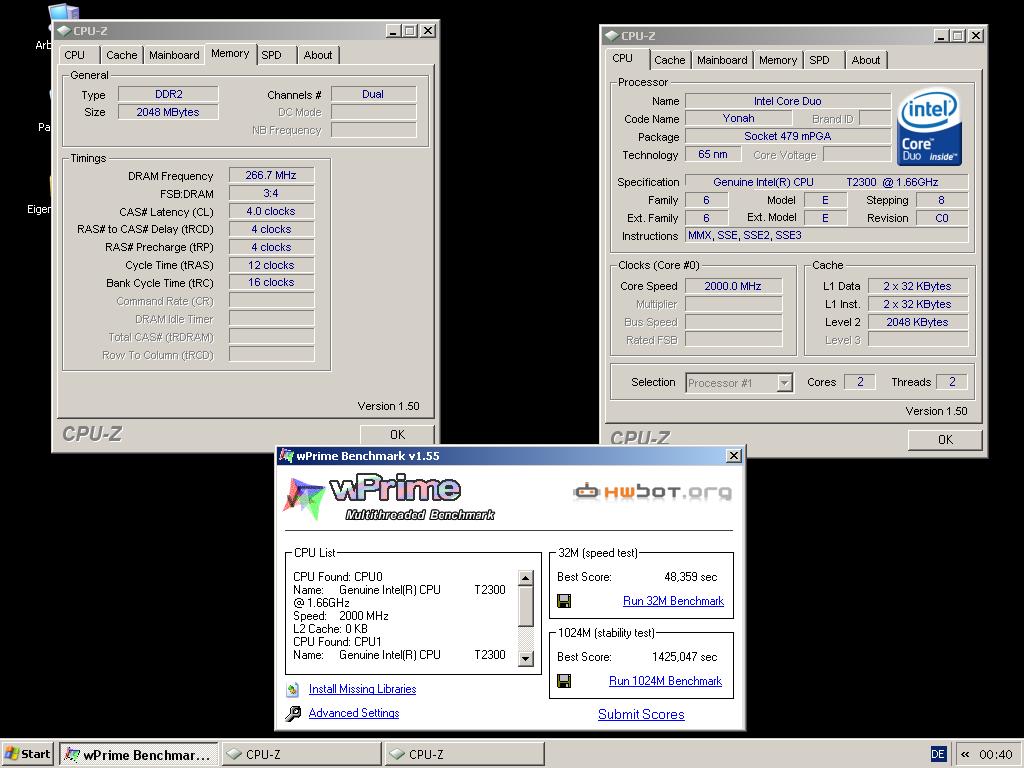Image resolution: width=1024 pixels, height=768 pixels.
Task: Click the Advanced Settings wrench icon
Action: pos(293,713)
